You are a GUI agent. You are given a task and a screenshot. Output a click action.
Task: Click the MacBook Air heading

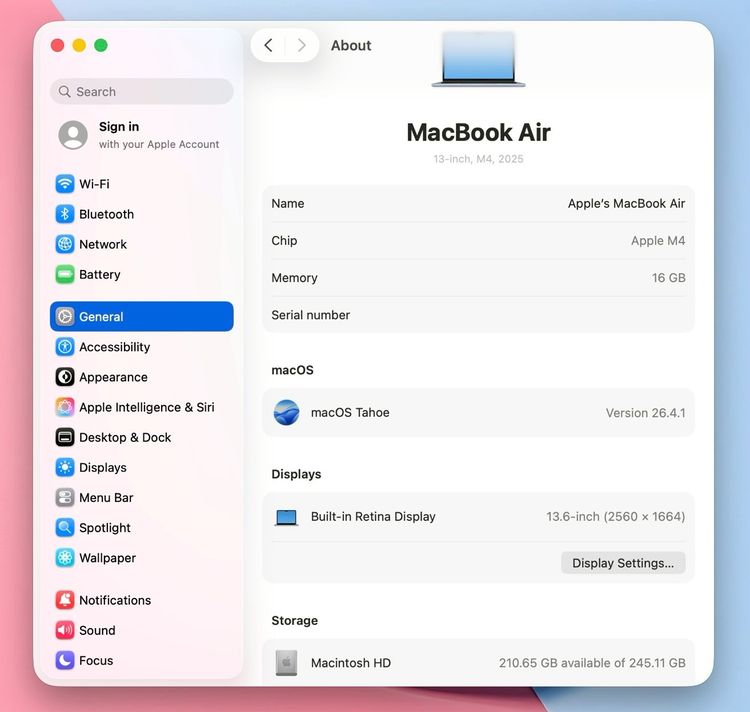point(478,132)
